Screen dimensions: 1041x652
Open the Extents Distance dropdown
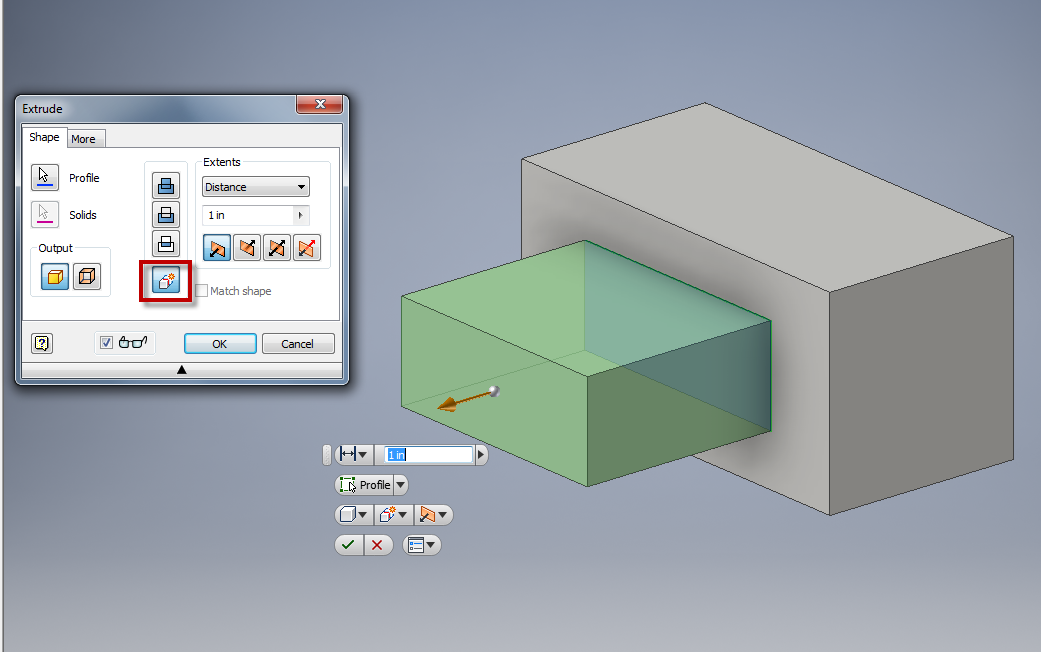(256, 187)
